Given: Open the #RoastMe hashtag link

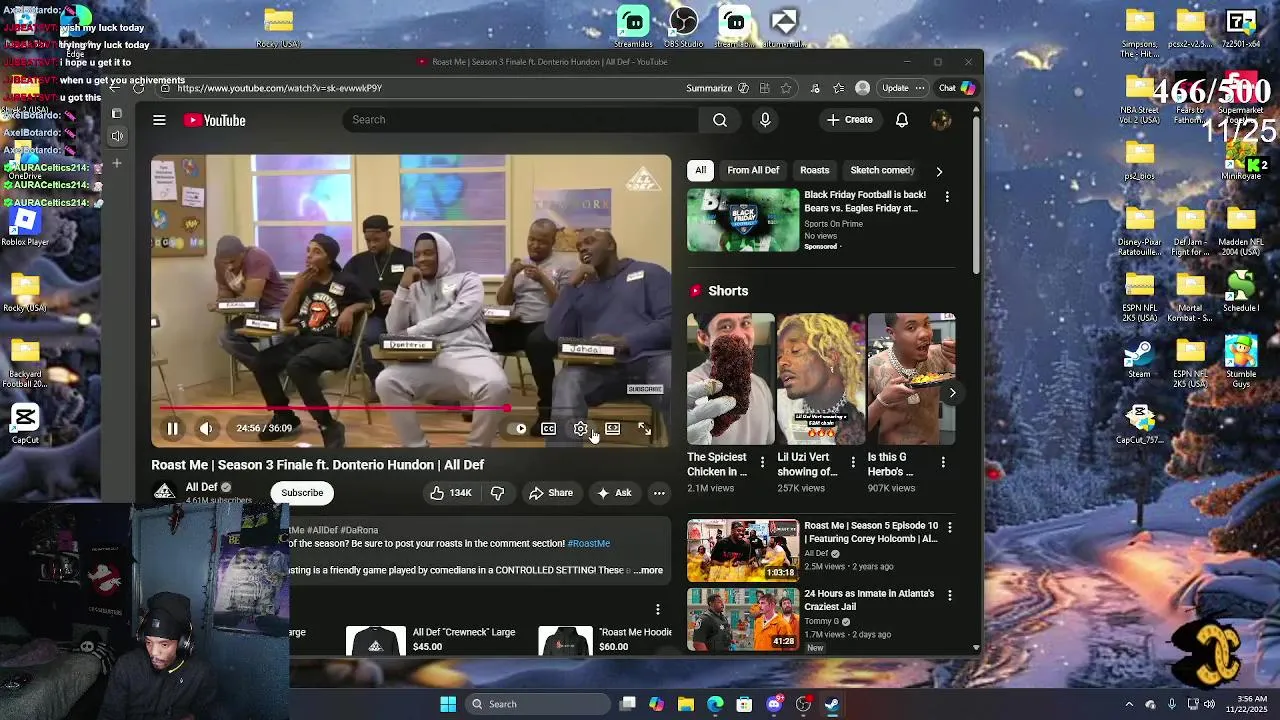Looking at the screenshot, I should [588, 544].
